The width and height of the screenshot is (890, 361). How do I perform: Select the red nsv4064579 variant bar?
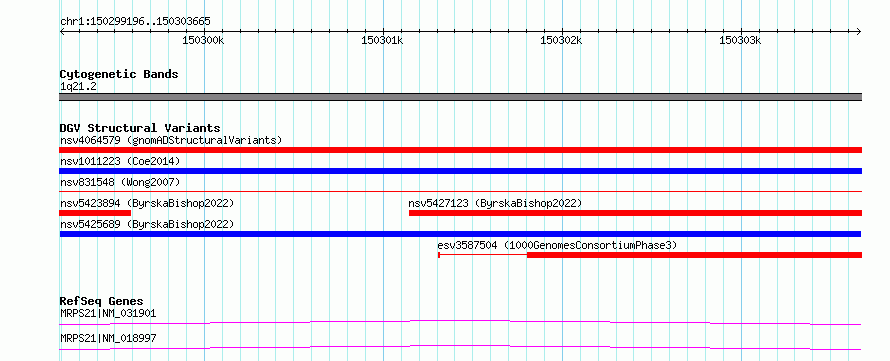(460, 150)
